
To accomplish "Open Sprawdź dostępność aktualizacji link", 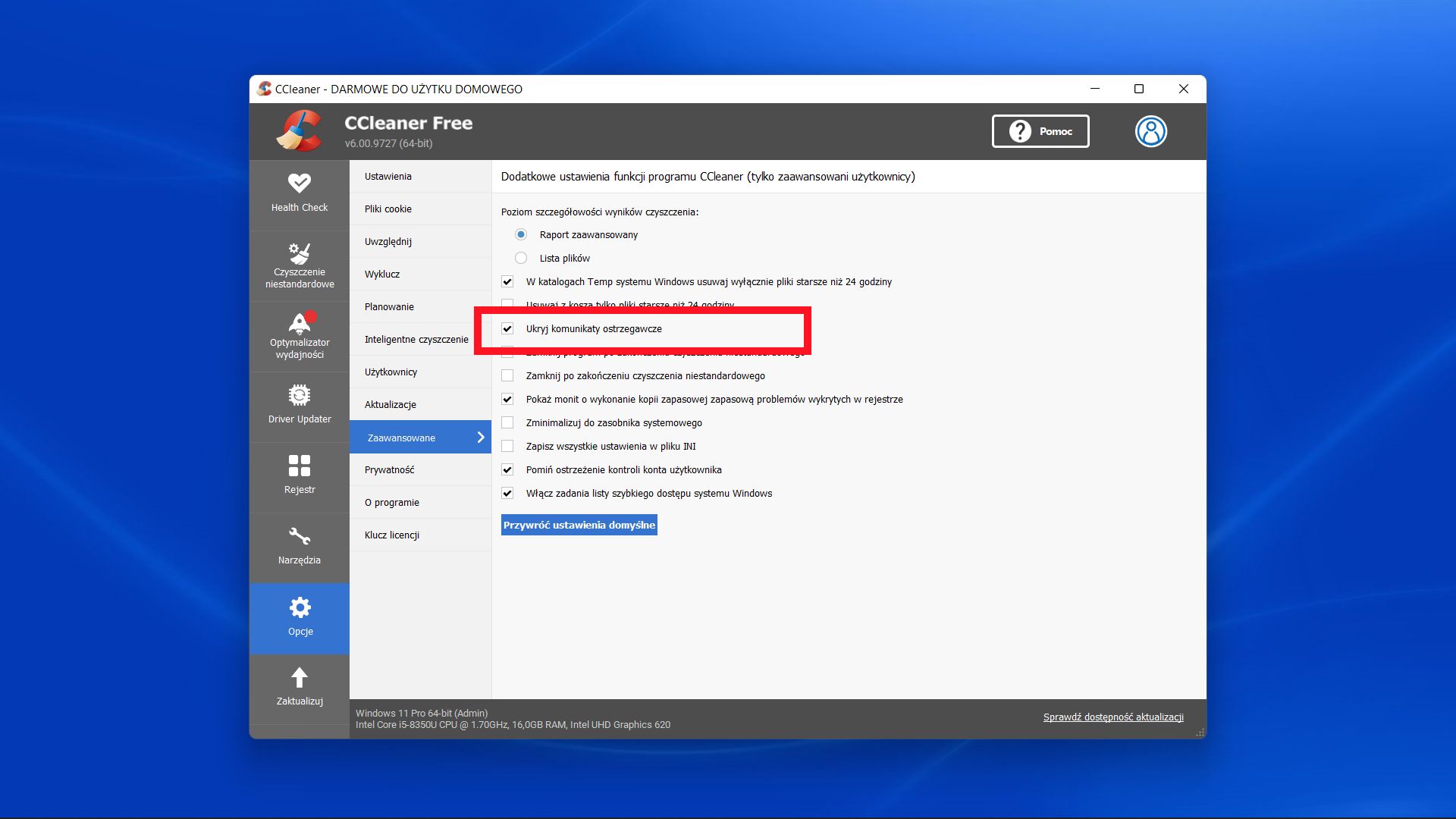I will click(1112, 716).
